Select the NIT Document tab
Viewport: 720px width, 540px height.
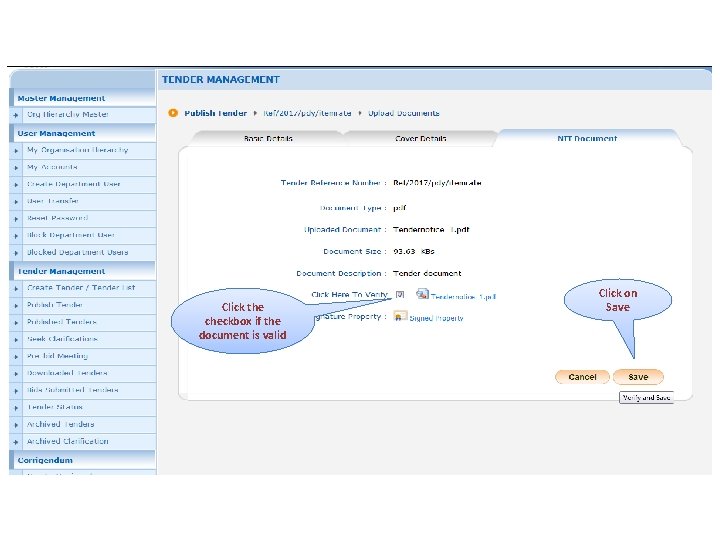click(x=587, y=138)
